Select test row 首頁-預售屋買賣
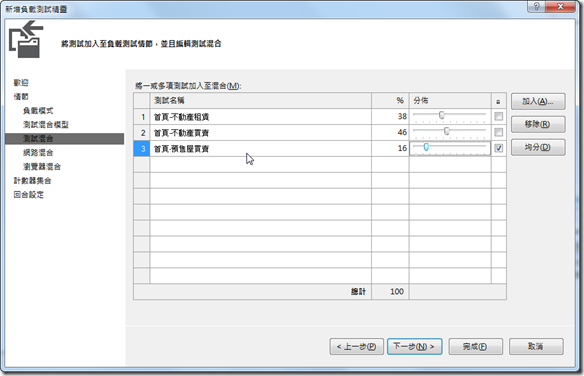584x376 pixels. pos(260,149)
